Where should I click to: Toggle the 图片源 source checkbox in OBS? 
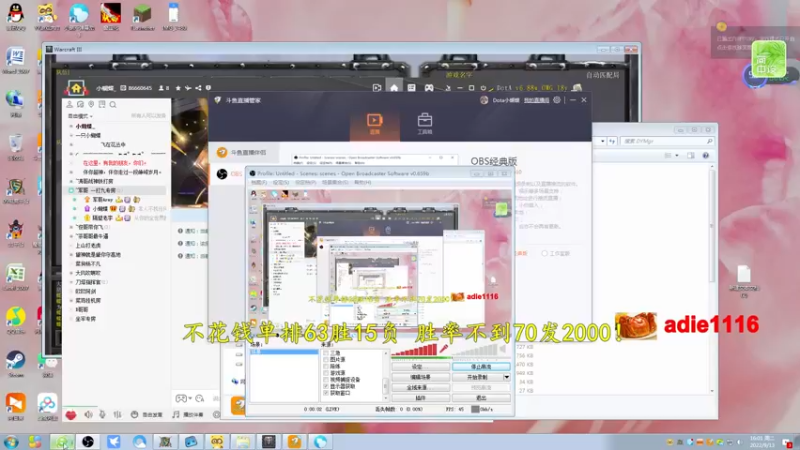click(x=326, y=360)
